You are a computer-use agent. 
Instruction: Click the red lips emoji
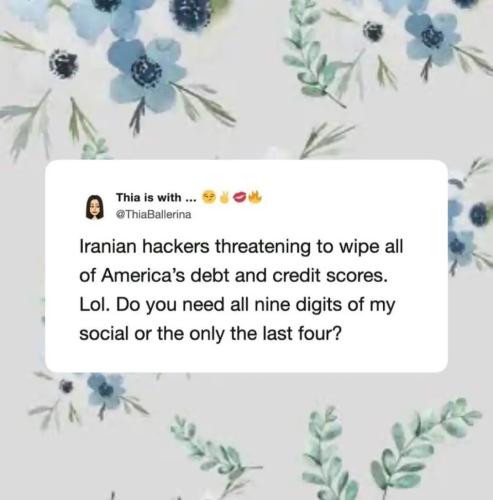[x=240, y=198]
